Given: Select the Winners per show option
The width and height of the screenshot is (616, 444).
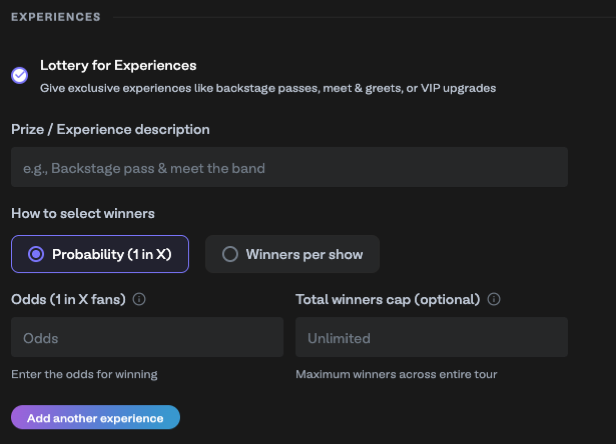Looking at the screenshot, I should (292, 254).
